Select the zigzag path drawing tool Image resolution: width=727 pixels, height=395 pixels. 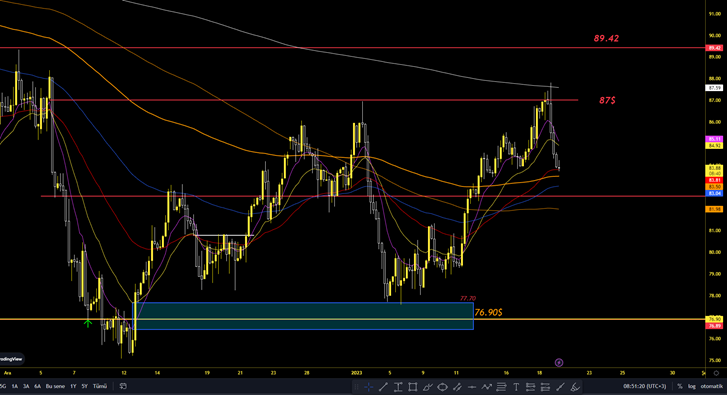486,387
